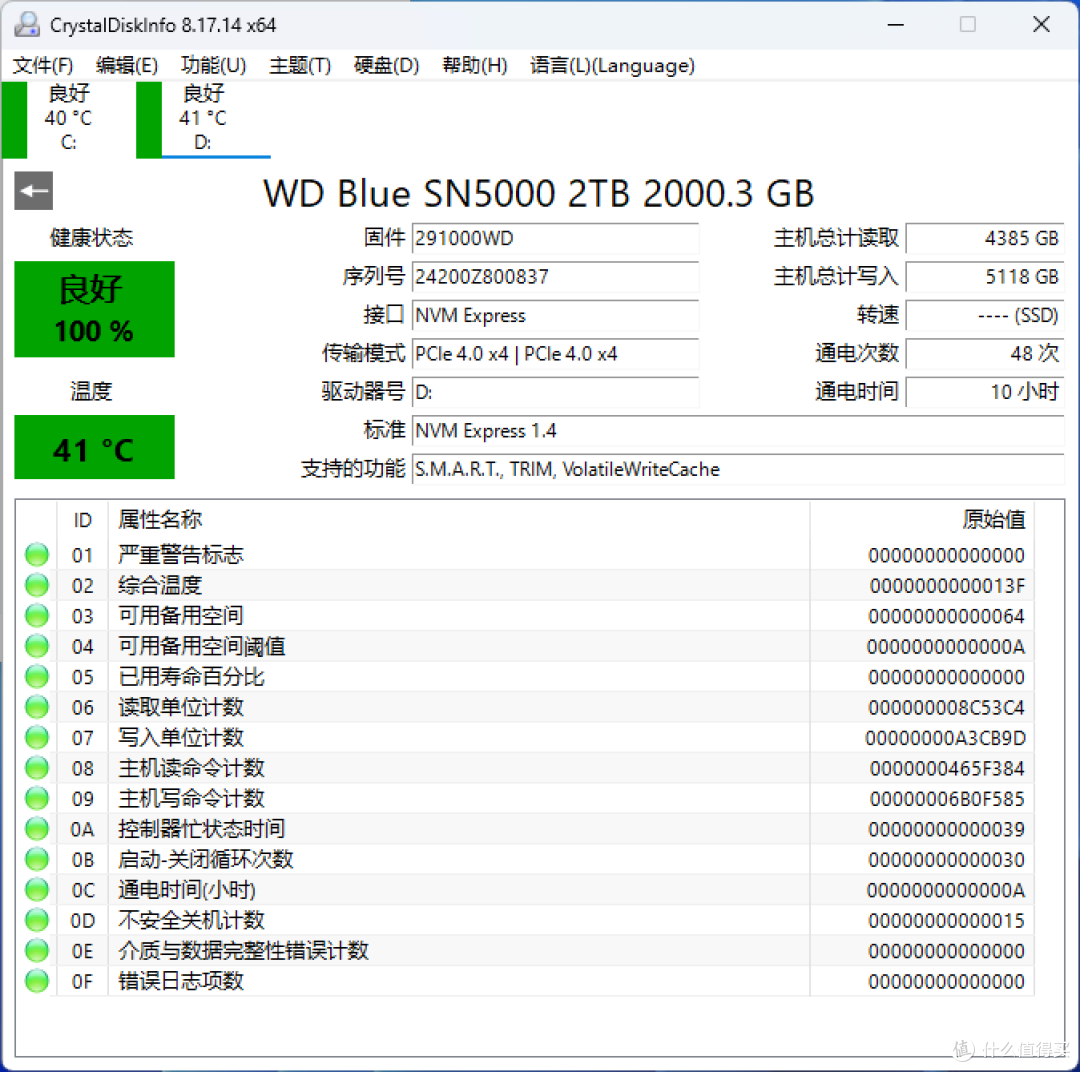Click the green 良好 100% health status panel

[x=94, y=309]
